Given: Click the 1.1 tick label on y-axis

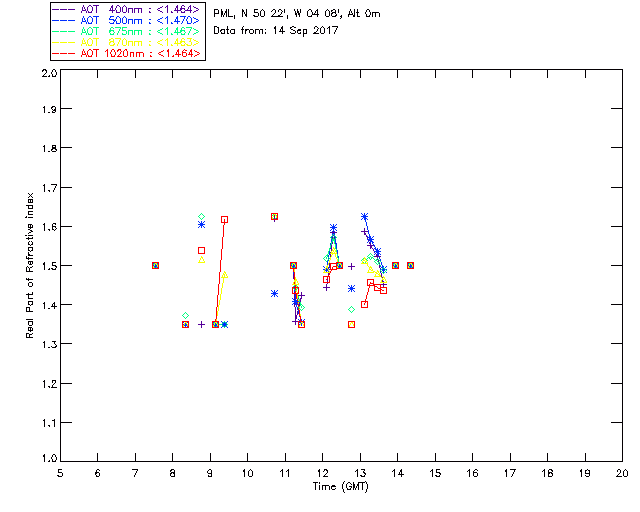Looking at the screenshot, I should [49, 423].
